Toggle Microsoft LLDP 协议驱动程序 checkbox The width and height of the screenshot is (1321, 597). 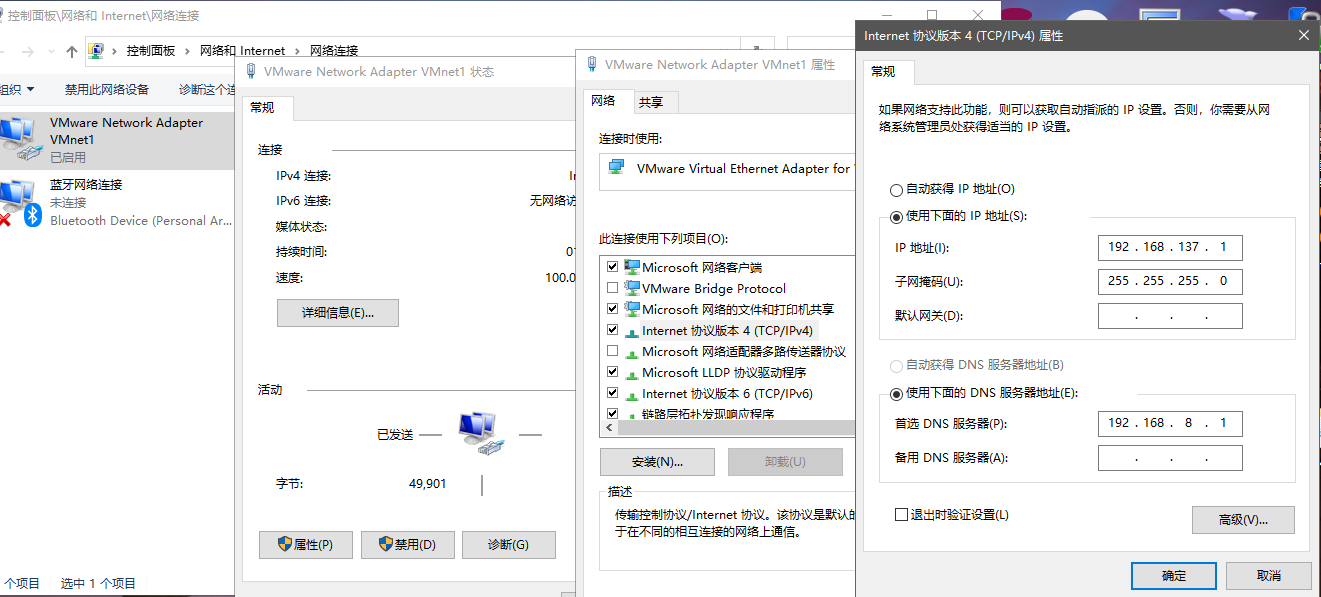click(x=613, y=372)
